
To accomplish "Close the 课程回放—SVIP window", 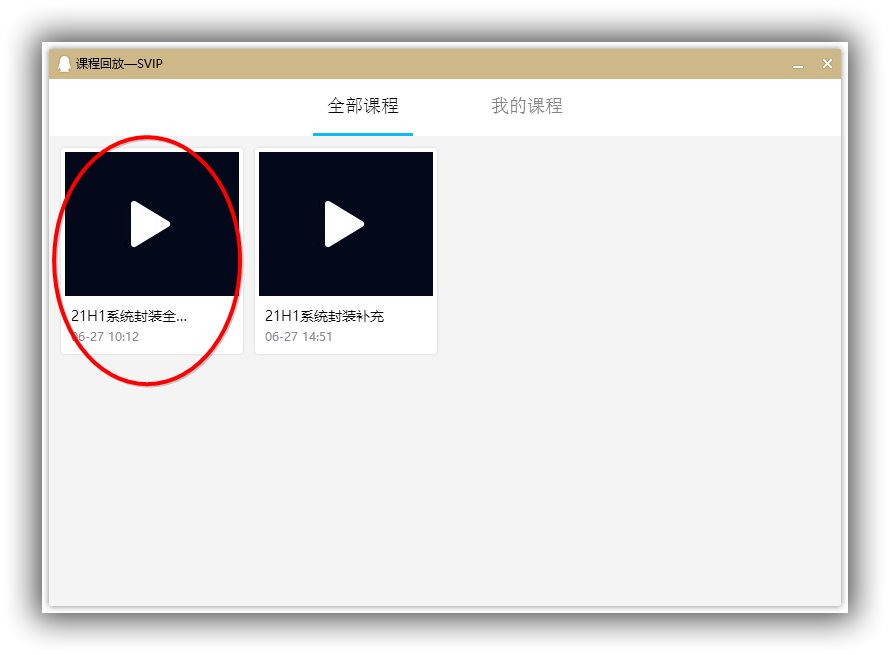I will click(x=827, y=64).
